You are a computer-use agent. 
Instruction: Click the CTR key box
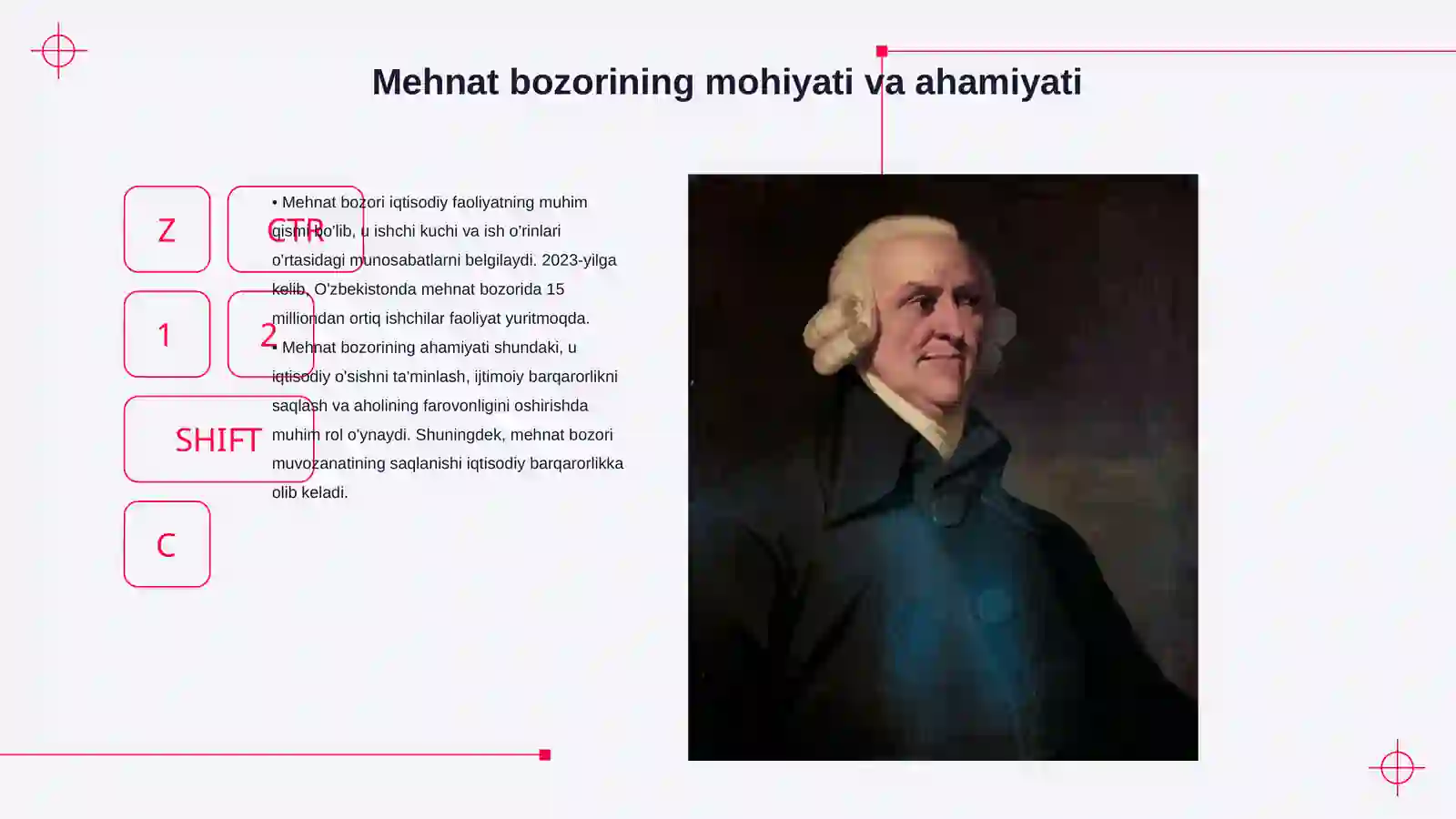coord(296,229)
